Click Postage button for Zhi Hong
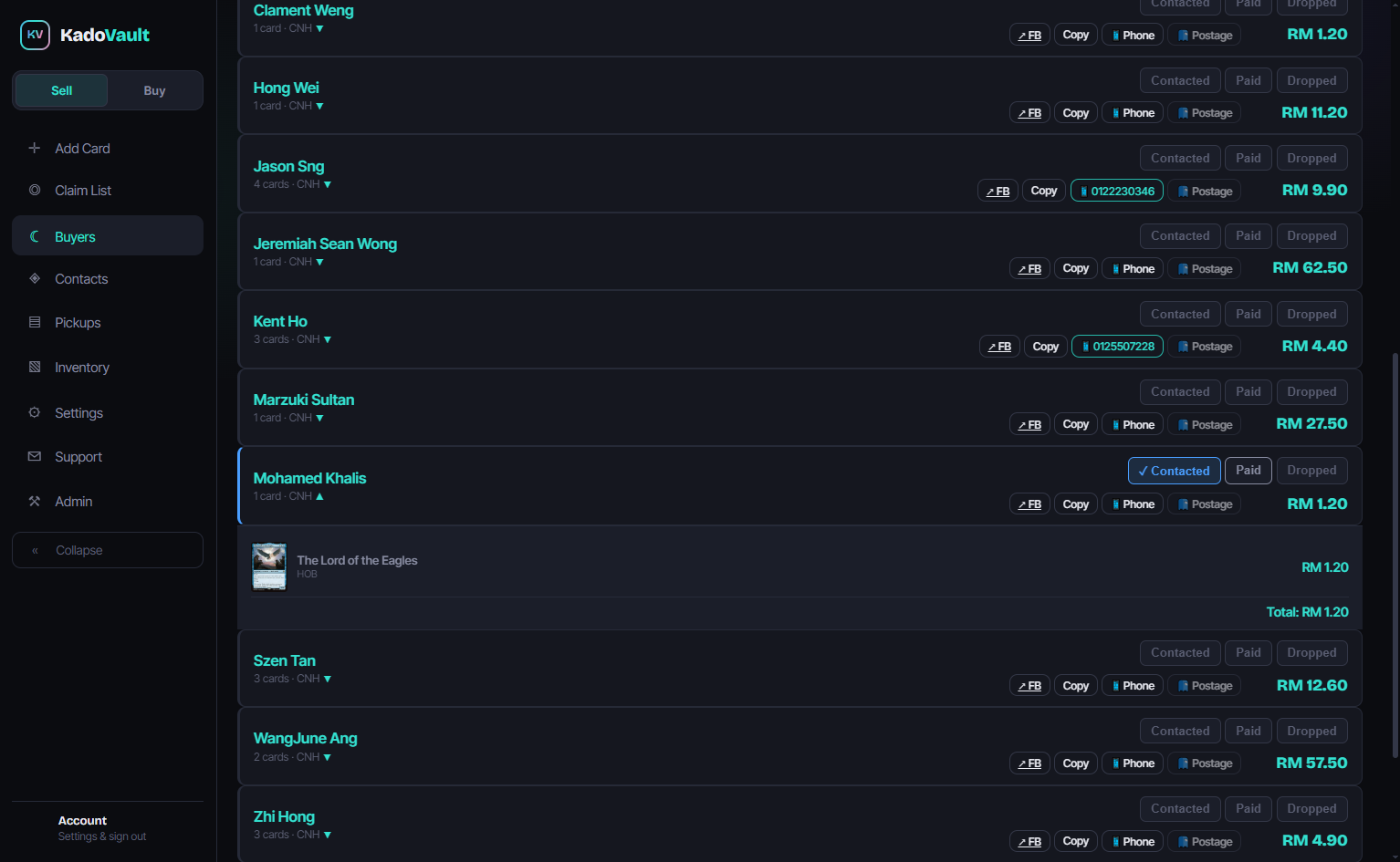The image size is (1400, 862). 1205,842
